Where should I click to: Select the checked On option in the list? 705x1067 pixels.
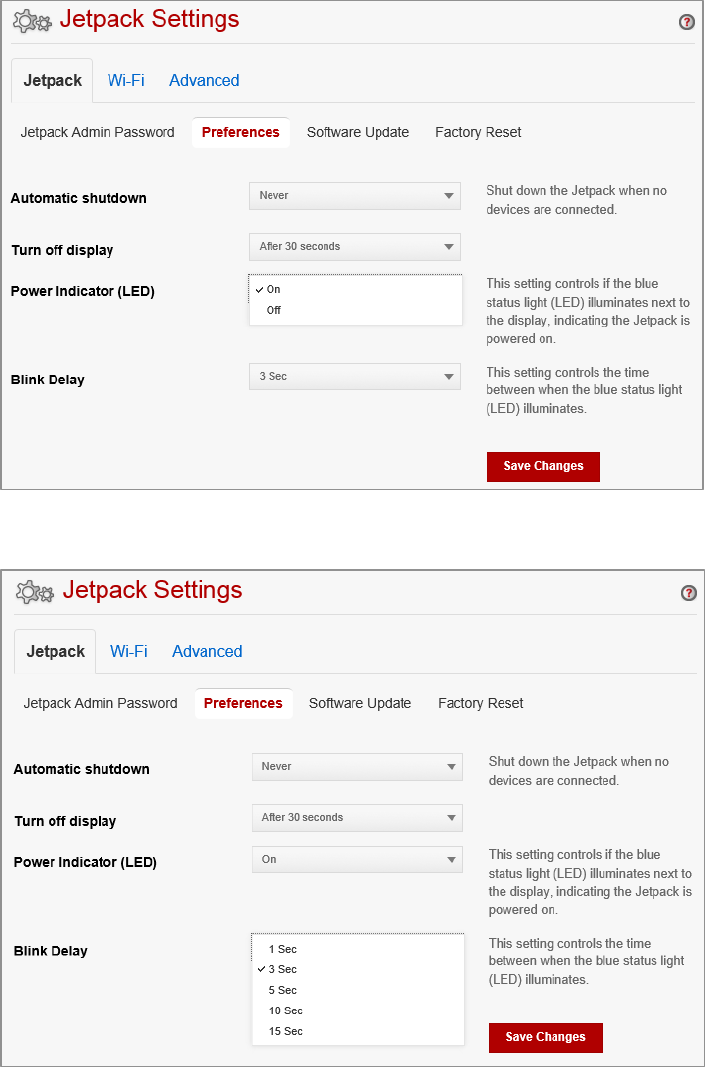click(x=273, y=289)
